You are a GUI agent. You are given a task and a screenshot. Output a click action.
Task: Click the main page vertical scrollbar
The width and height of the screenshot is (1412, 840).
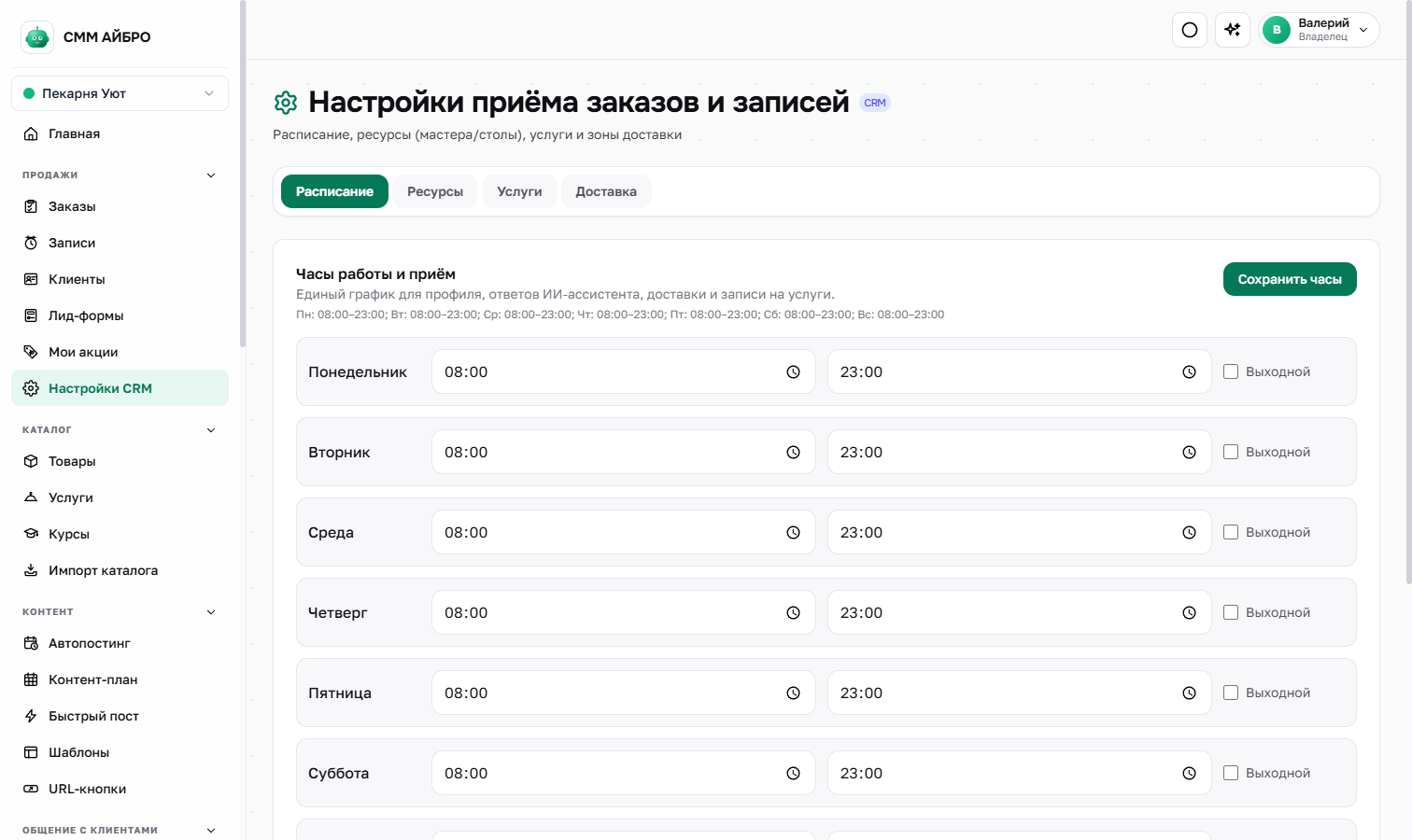(1408, 292)
